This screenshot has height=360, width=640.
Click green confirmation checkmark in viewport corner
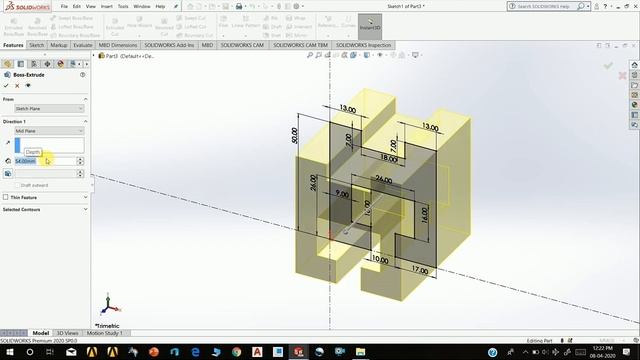click(608, 65)
